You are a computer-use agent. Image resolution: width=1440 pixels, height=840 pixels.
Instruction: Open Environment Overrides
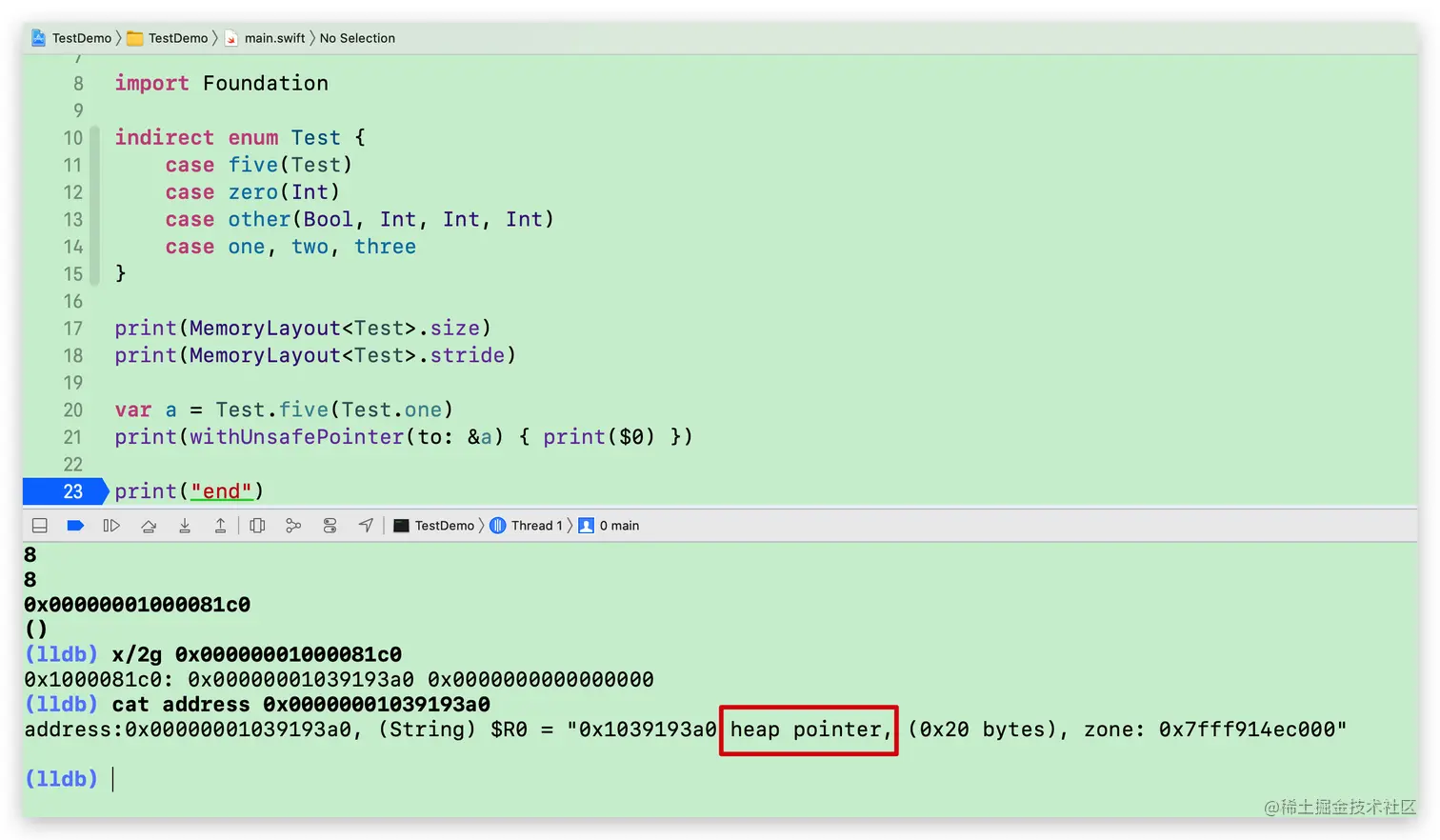330,526
